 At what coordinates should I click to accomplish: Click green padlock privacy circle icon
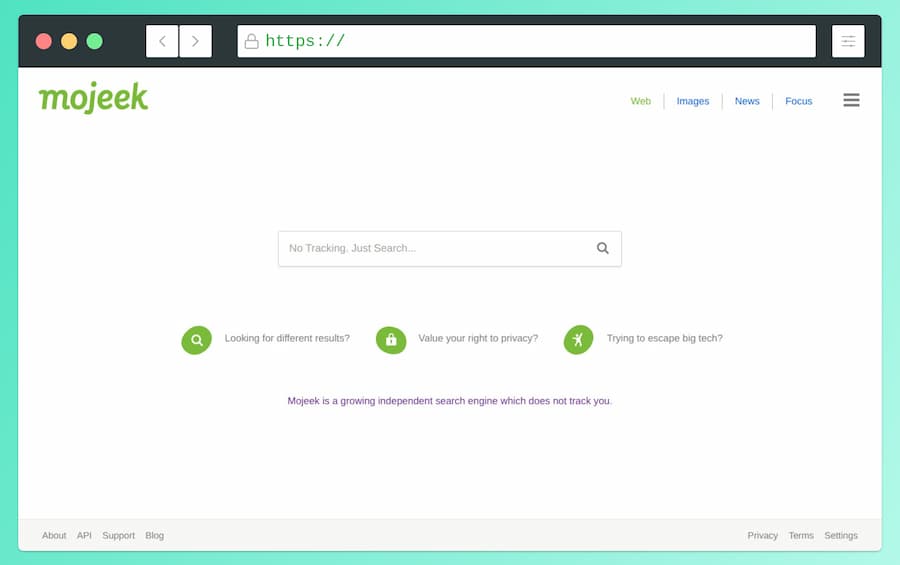click(391, 340)
